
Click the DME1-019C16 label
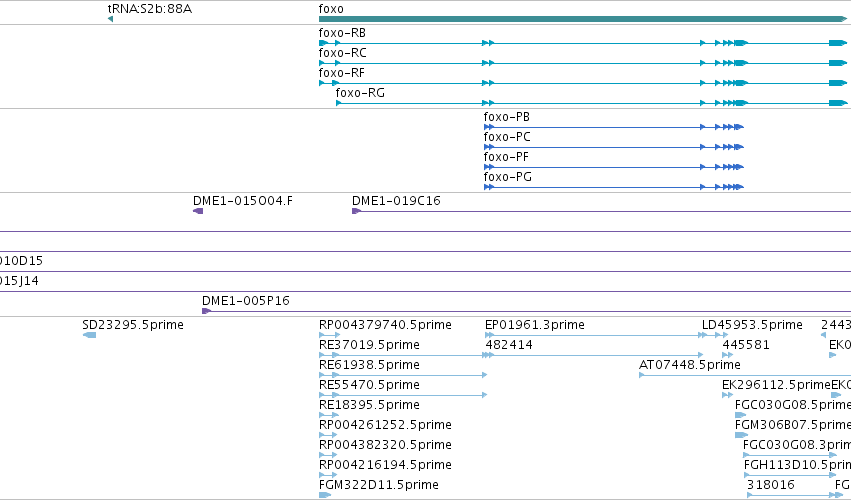(396, 201)
